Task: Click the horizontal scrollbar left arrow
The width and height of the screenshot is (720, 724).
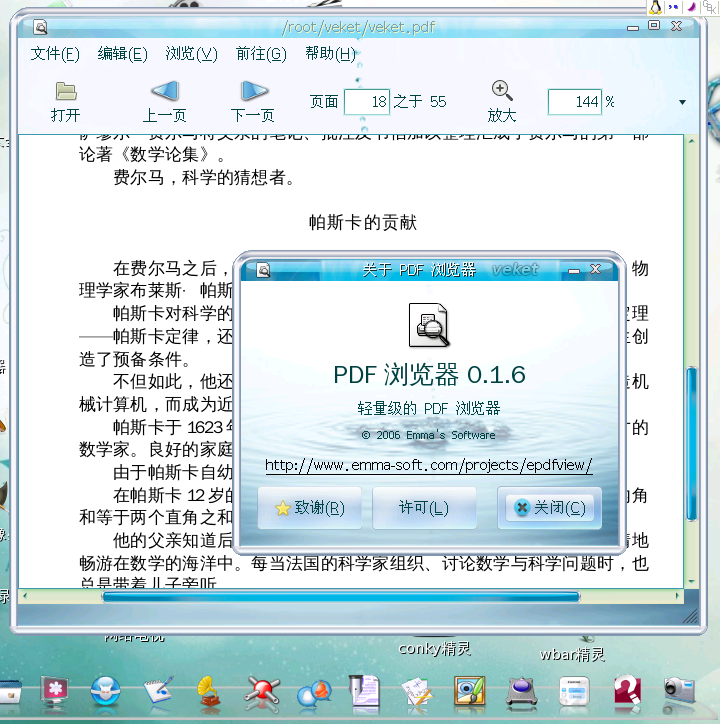Action: (24, 596)
